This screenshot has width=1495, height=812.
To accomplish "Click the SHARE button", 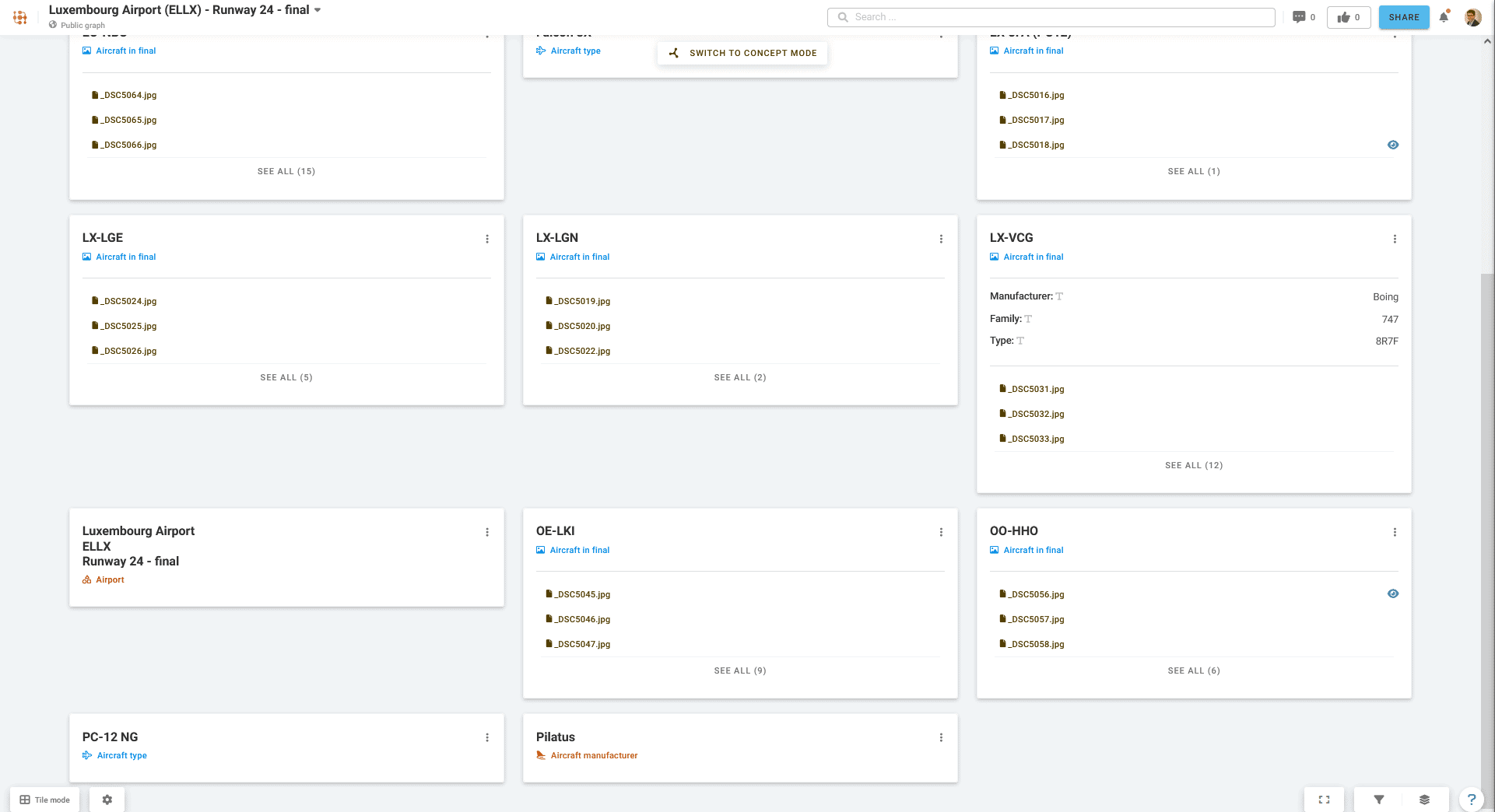I will [1404, 17].
